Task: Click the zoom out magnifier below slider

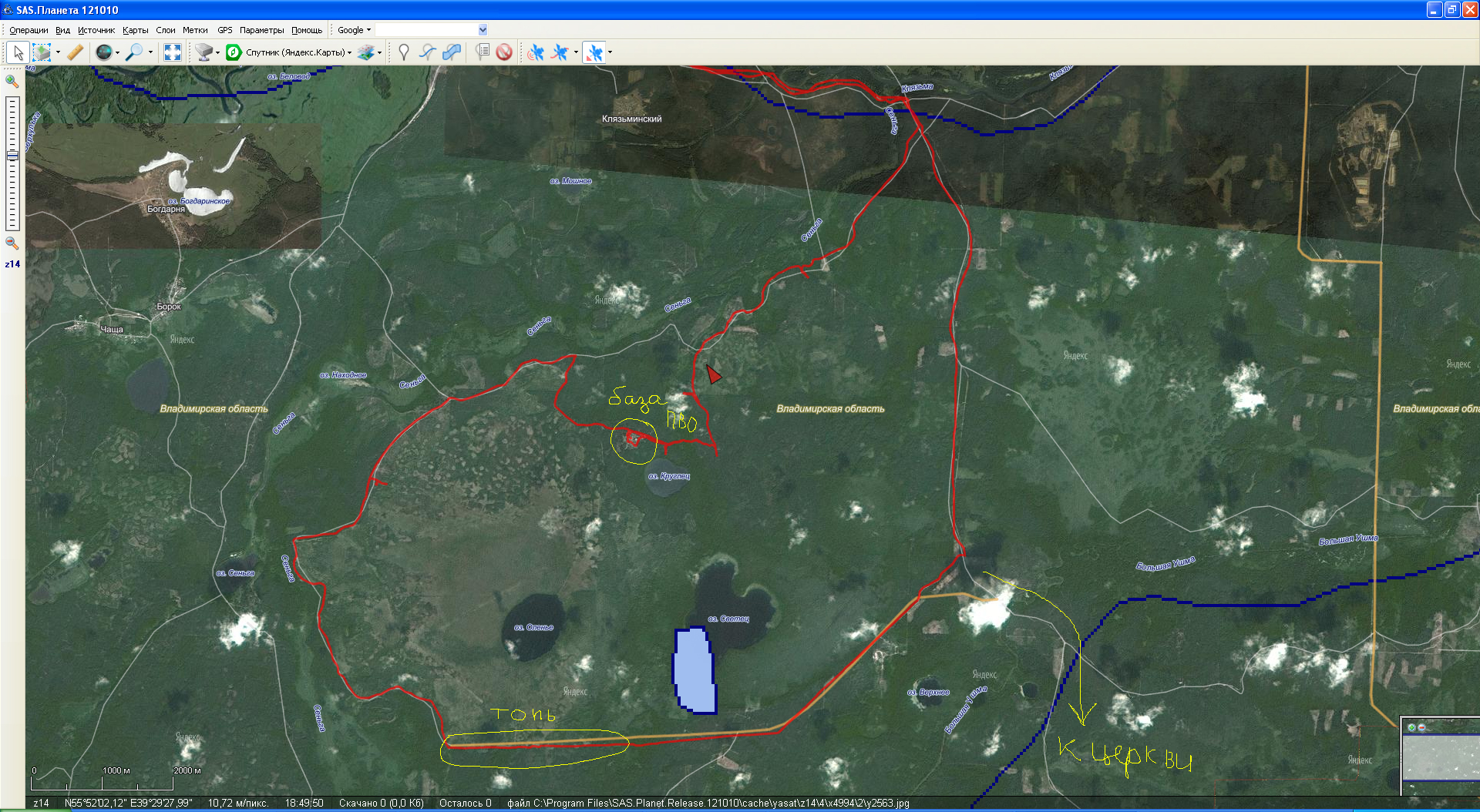Action: pyautogui.click(x=12, y=243)
